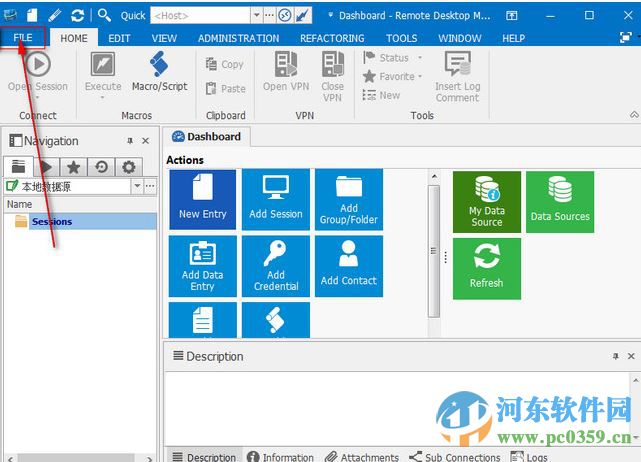The height and width of the screenshot is (462, 641).
Task: Select the Dashboard tab
Action: (206, 137)
